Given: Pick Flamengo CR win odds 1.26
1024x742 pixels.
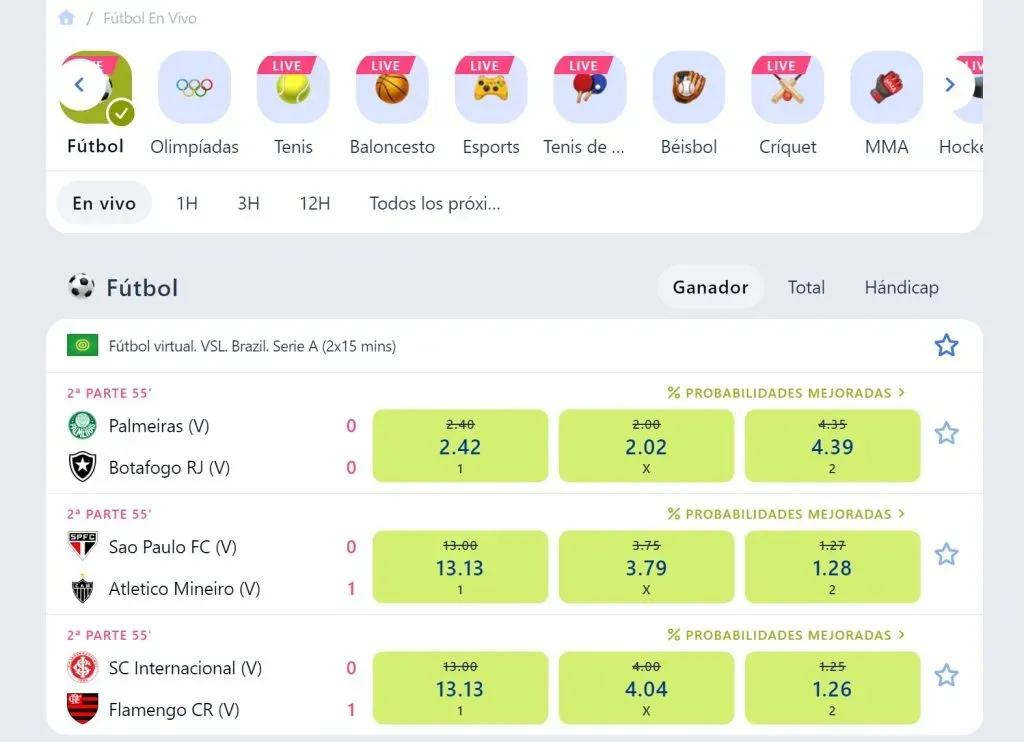Looking at the screenshot, I should [832, 687].
